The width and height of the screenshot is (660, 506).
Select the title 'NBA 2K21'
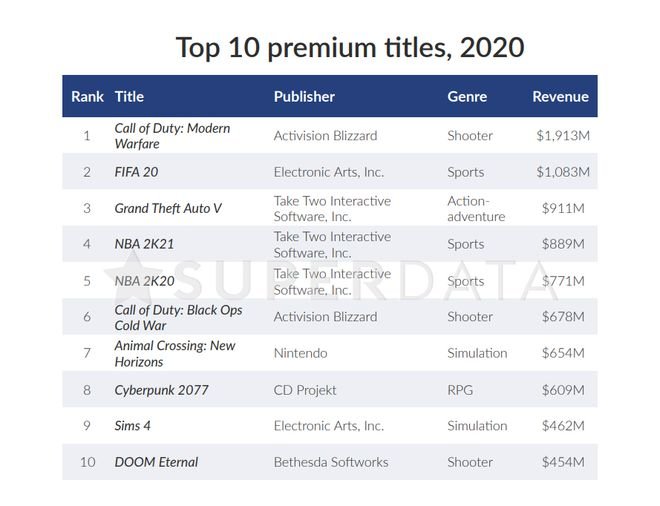[x=144, y=244]
